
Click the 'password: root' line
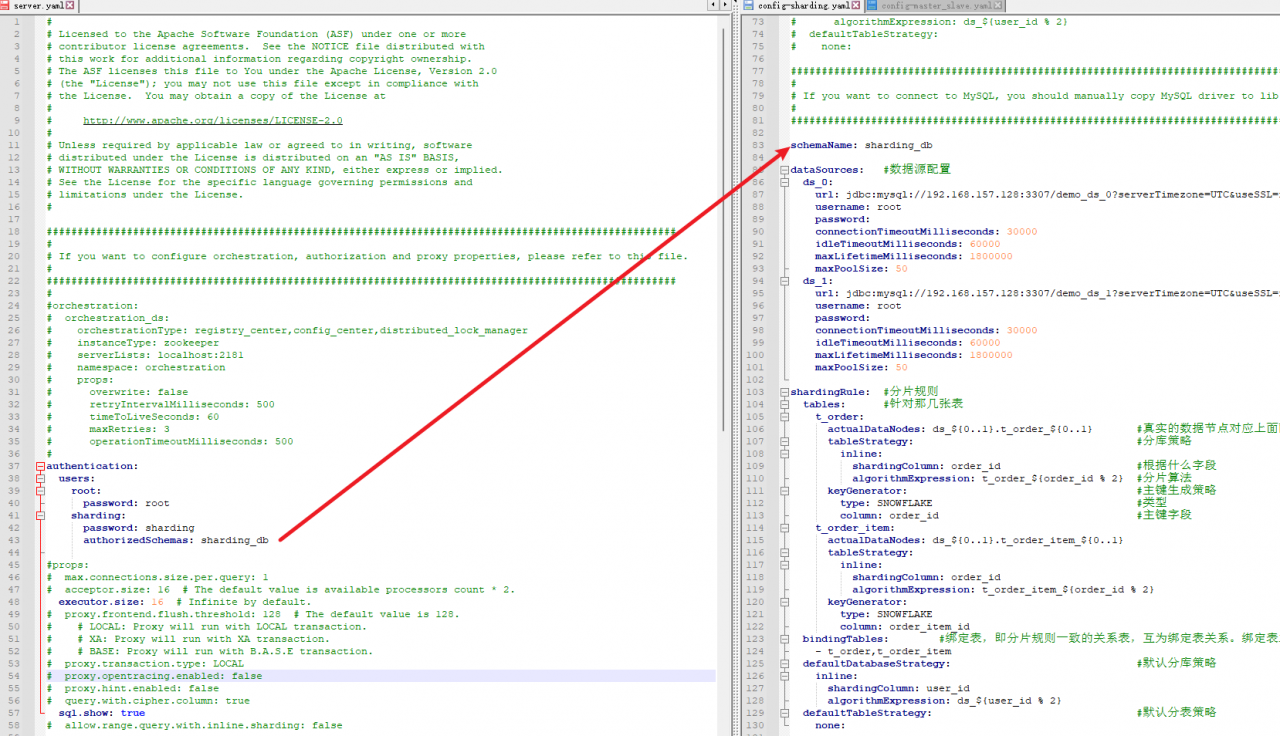126,503
